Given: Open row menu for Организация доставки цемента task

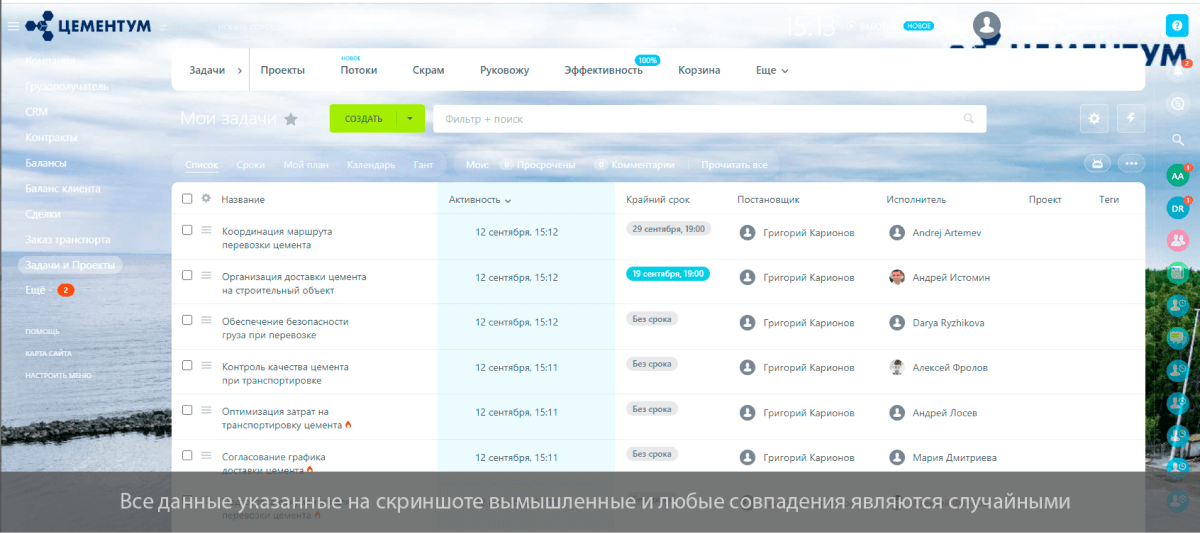Looking at the screenshot, I should click(206, 275).
